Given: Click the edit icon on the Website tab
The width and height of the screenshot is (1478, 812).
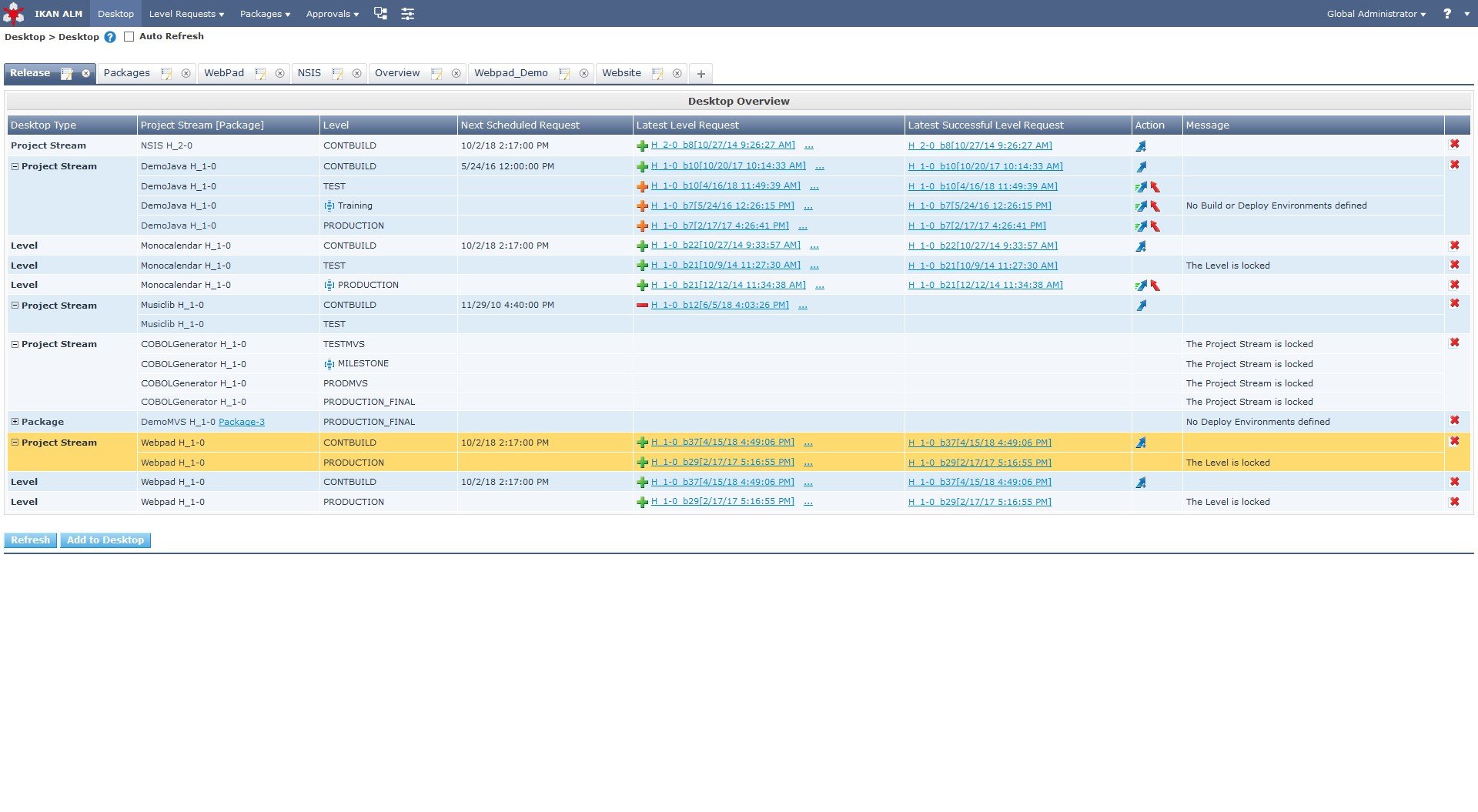Looking at the screenshot, I should pos(657,74).
